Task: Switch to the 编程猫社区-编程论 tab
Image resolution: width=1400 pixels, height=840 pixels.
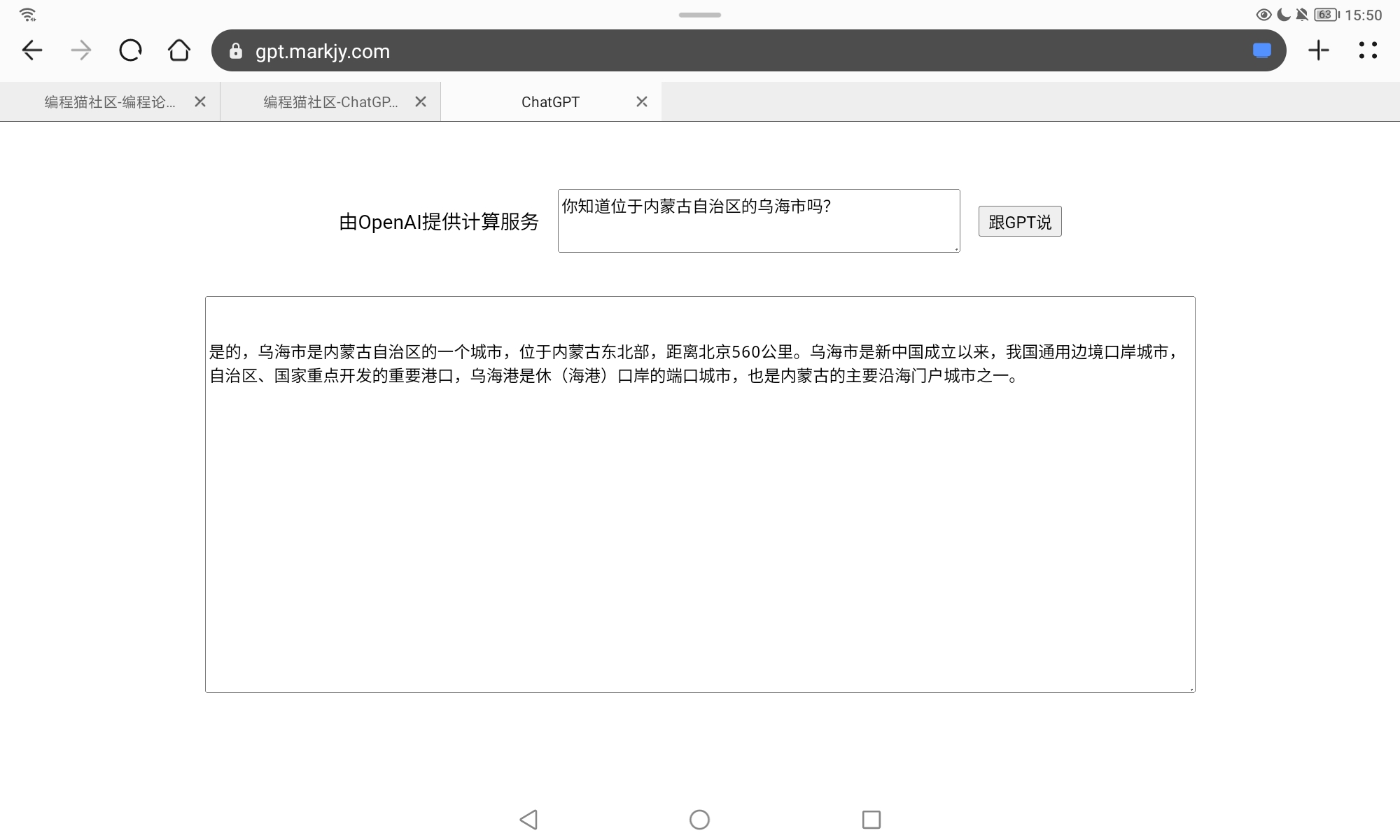Action: pos(110,102)
